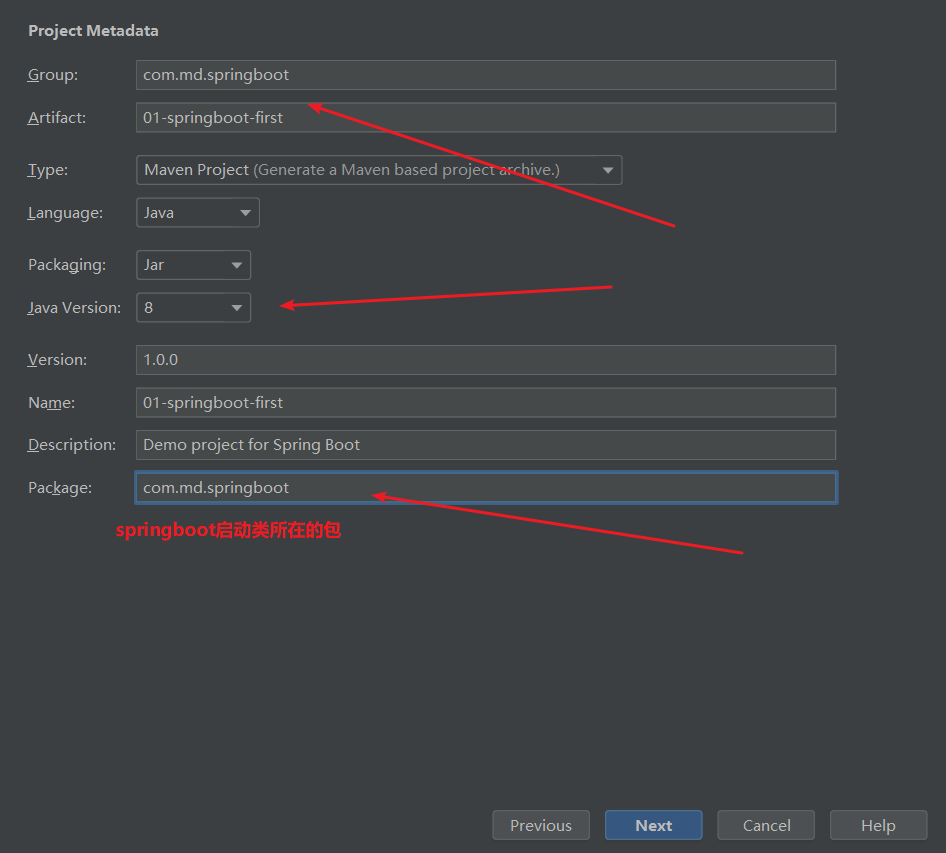Click the Name input field
946x853 pixels.
[486, 402]
